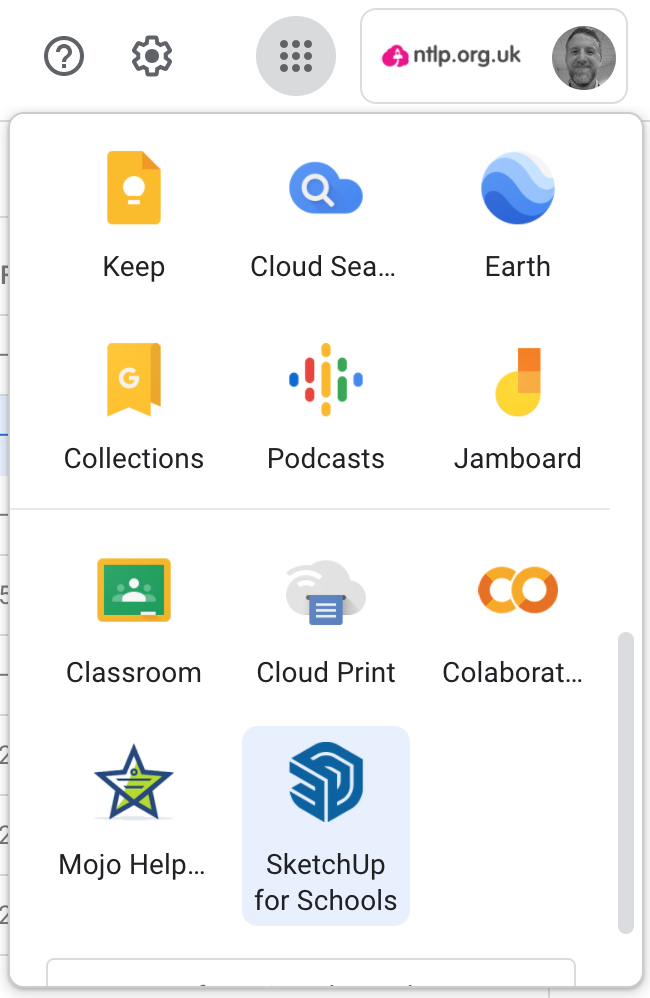Open Google Earth
The image size is (650, 998).
coord(518,216)
